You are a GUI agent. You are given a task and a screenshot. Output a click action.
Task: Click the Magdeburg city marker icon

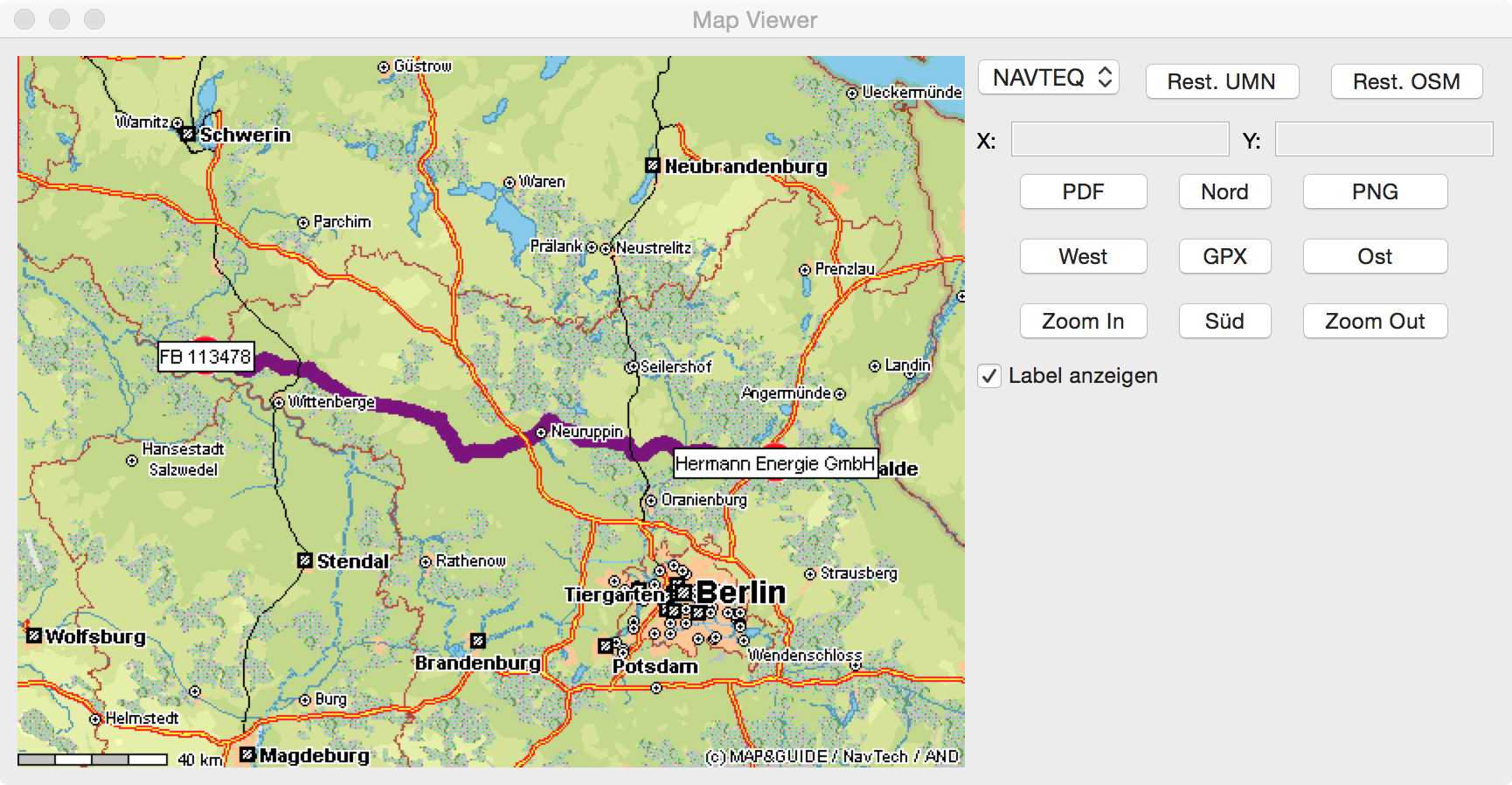click(247, 754)
